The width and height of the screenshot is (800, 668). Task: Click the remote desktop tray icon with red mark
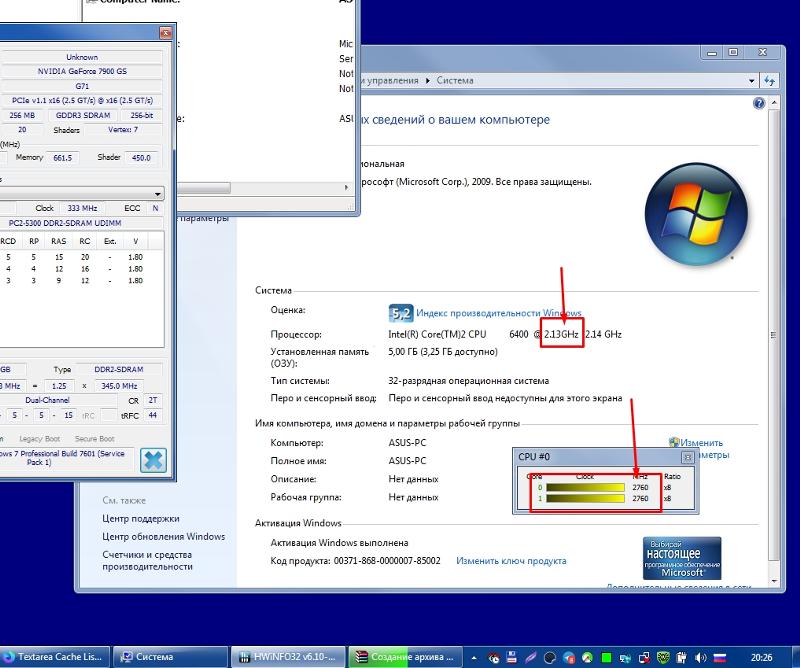(x=644, y=657)
